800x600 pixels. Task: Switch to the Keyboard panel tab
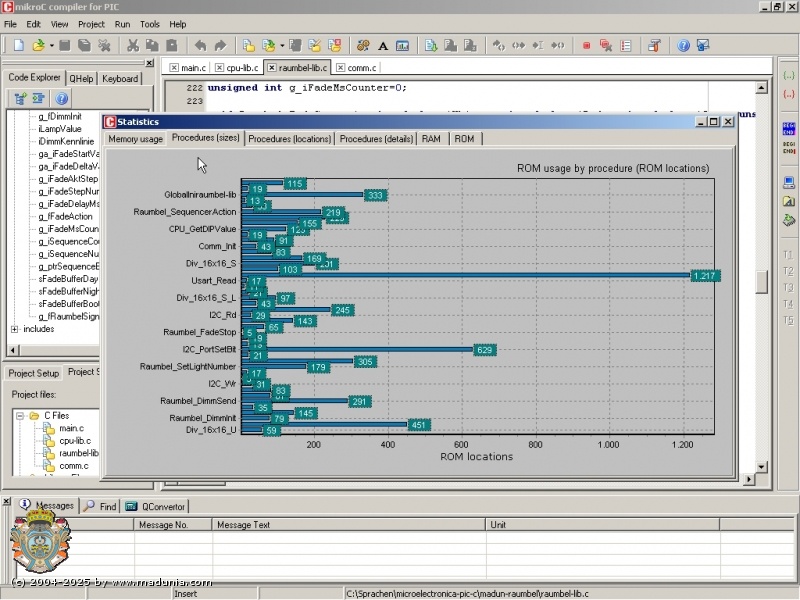pos(120,79)
